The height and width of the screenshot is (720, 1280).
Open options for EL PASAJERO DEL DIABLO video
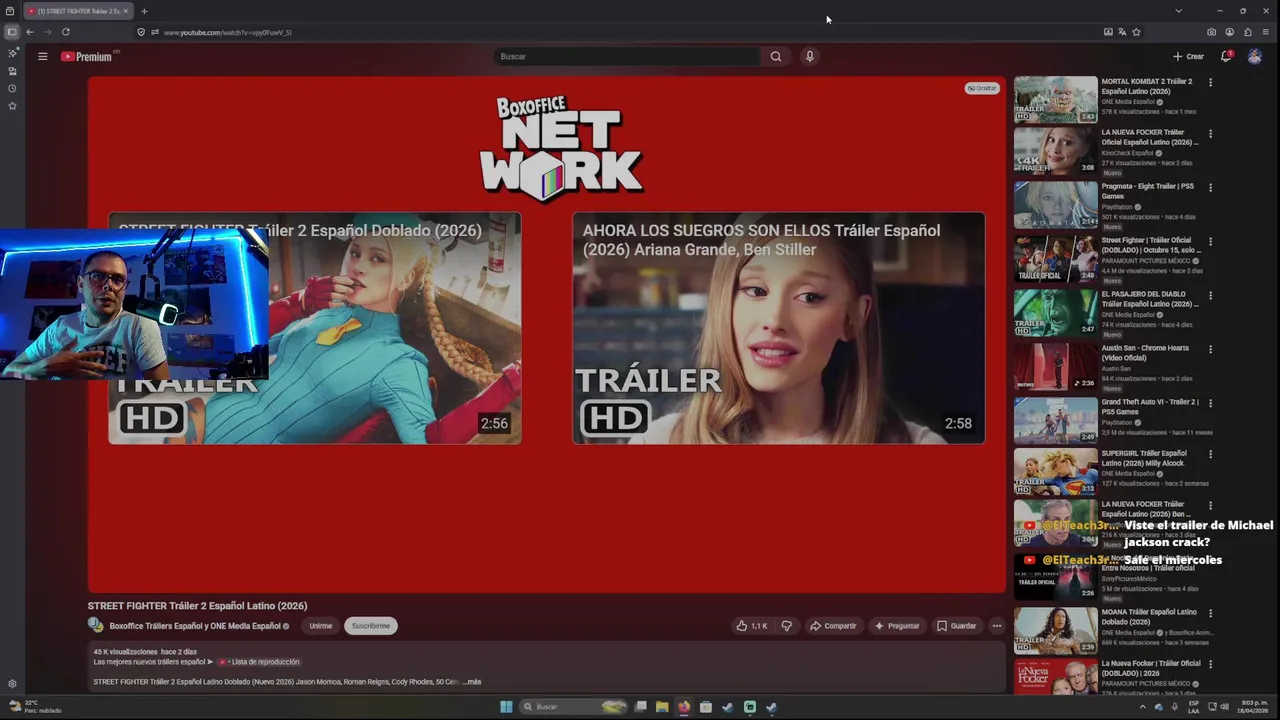click(1210, 295)
